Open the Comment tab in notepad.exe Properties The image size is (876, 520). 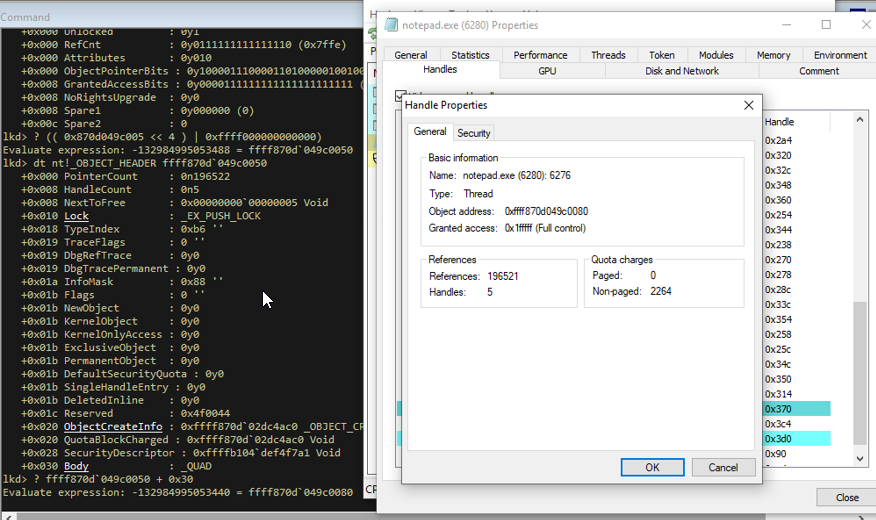[818, 71]
